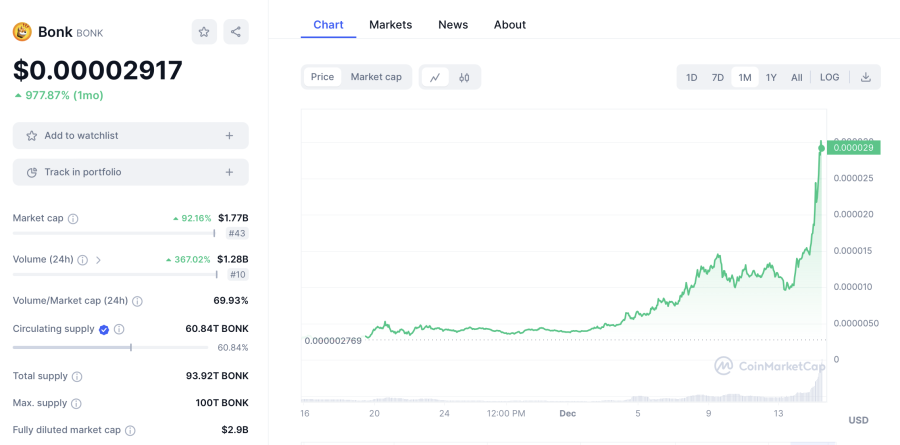Show Total supply info icon
This screenshot has height=445, width=900.
[x=77, y=377]
